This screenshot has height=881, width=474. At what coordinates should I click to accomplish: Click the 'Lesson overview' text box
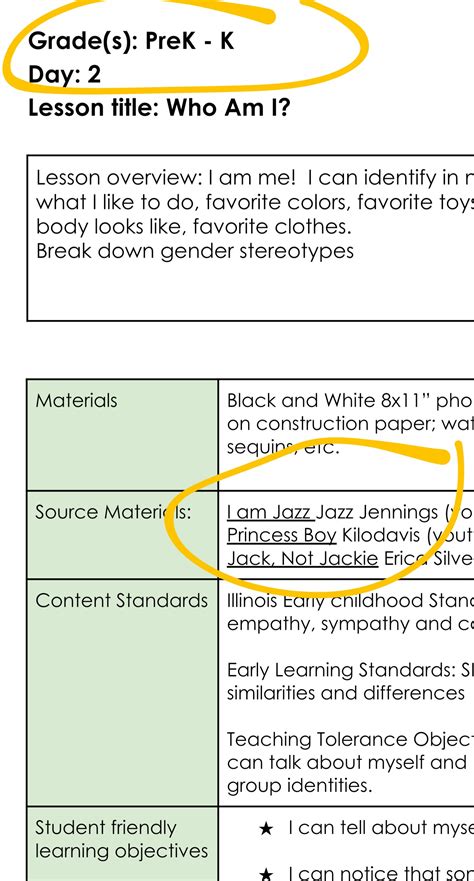click(x=250, y=238)
